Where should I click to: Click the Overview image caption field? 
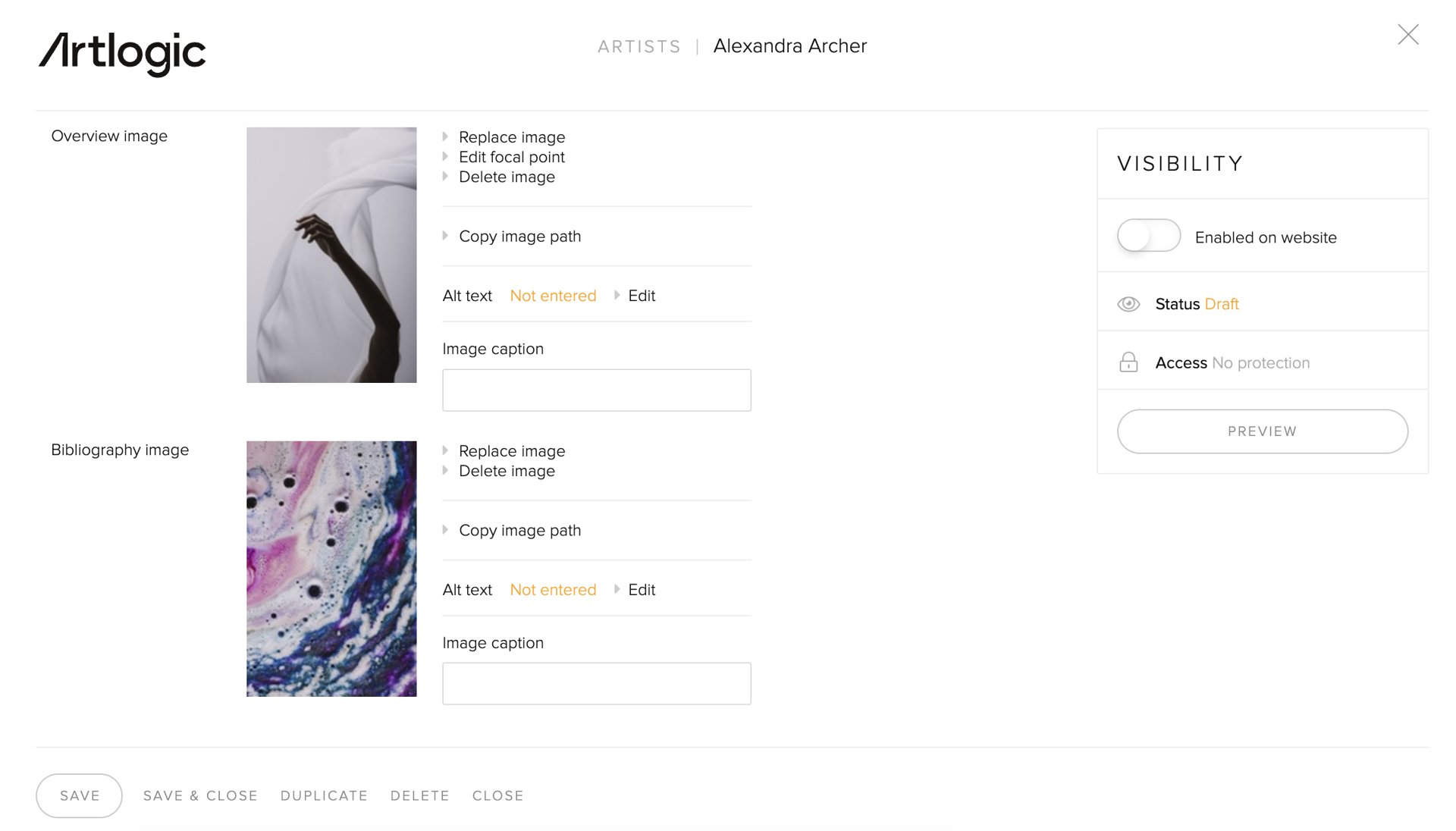tap(597, 390)
